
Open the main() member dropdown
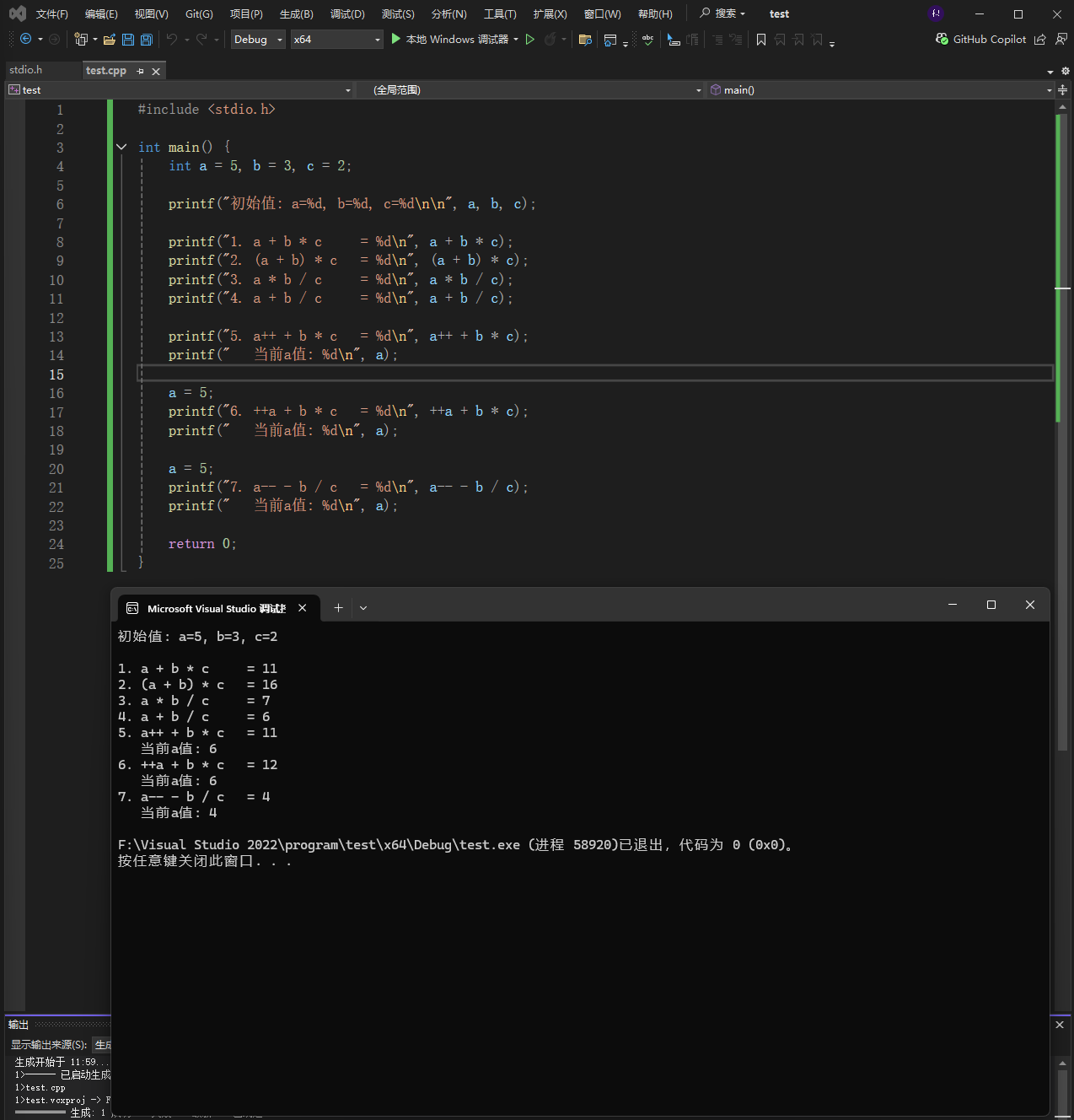click(x=880, y=89)
